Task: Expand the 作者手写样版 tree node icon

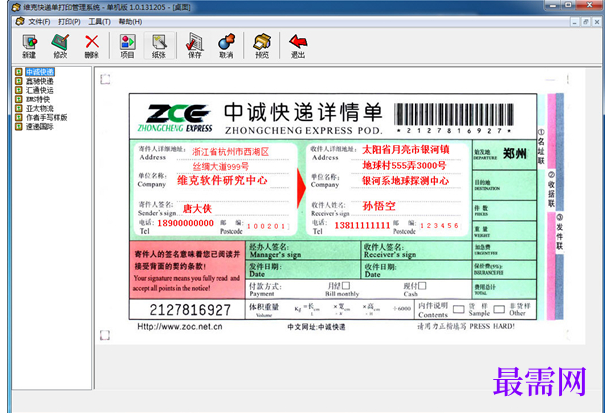Action: (19, 117)
